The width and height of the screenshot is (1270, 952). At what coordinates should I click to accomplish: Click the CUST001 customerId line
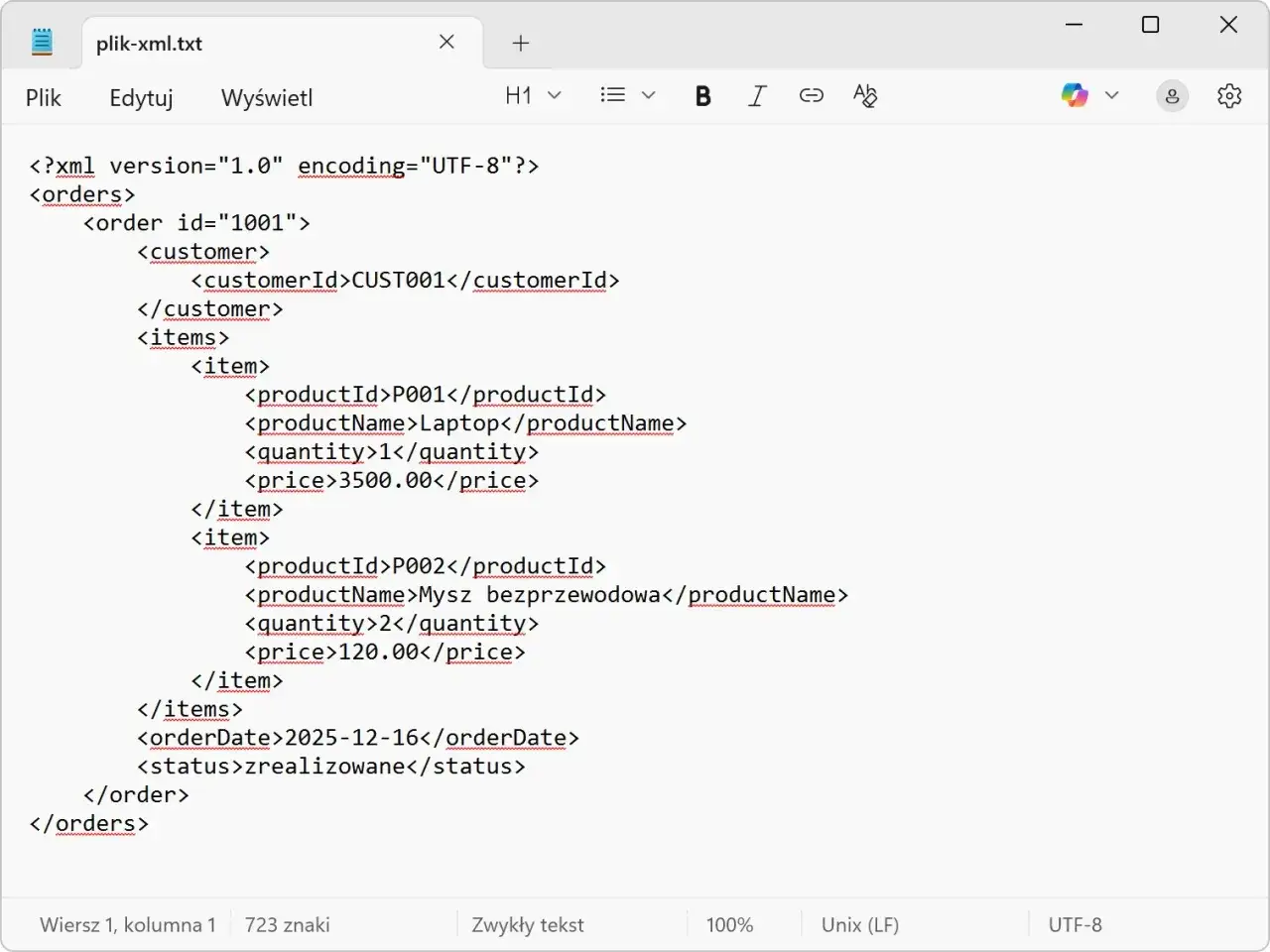pyautogui.click(x=405, y=281)
